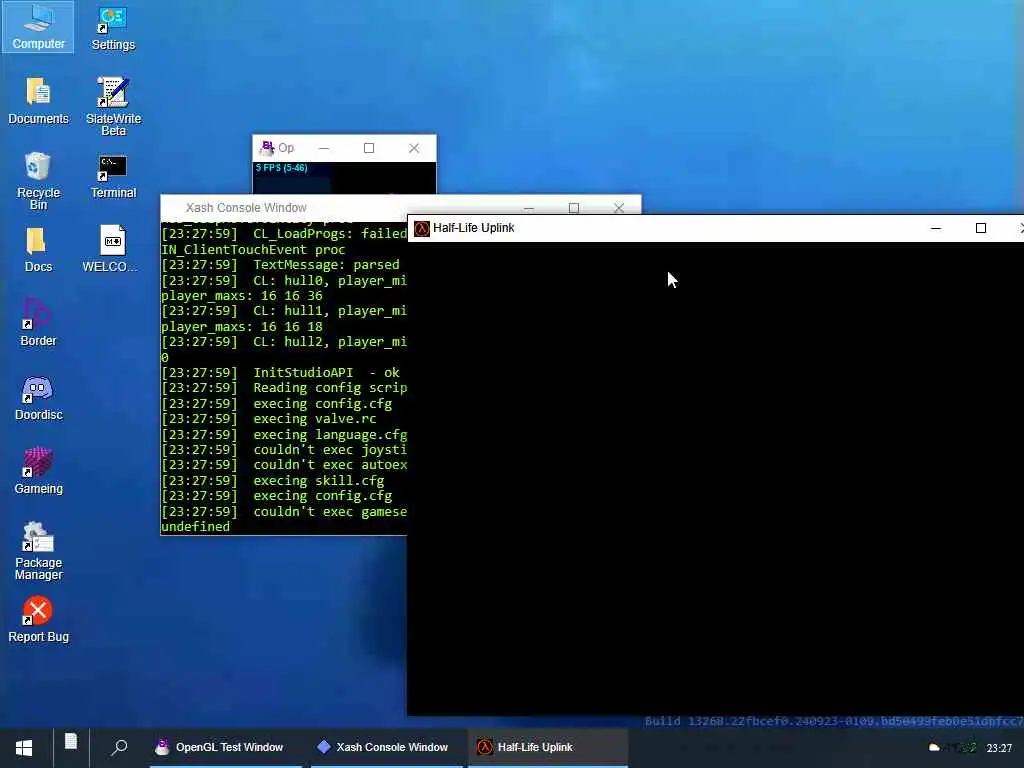Maximize the OpenGL test window
The width and height of the screenshot is (1024, 768).
click(369, 148)
